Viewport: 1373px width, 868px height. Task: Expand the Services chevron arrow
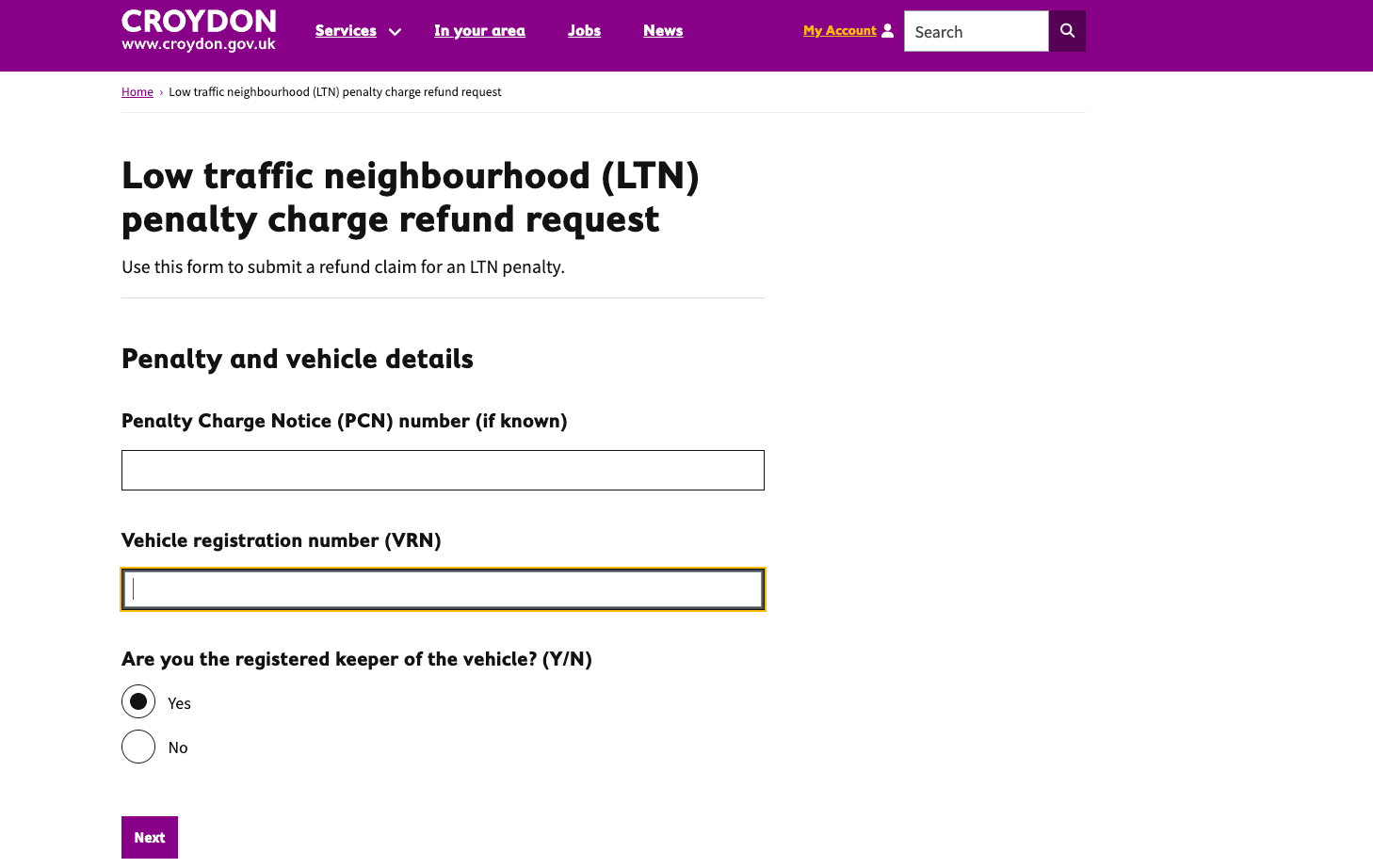coord(396,32)
